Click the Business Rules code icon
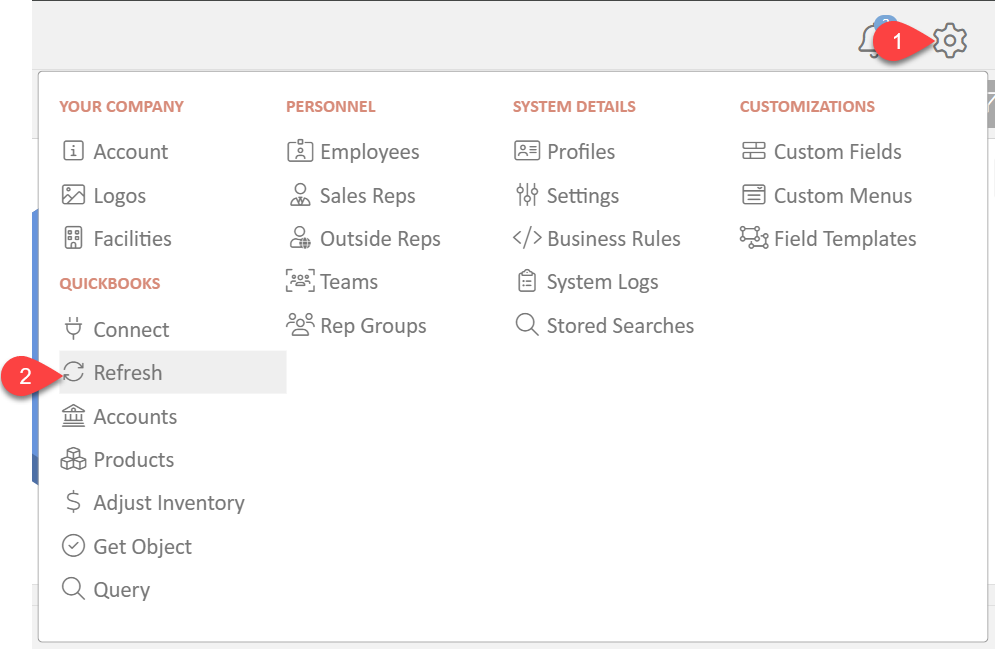Viewport: 995px width, 649px height. [x=527, y=238]
